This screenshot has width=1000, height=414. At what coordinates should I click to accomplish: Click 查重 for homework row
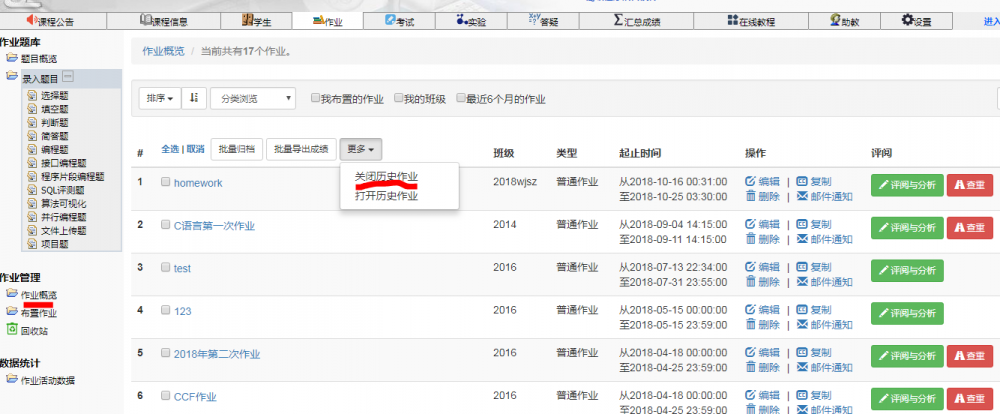pos(969,185)
